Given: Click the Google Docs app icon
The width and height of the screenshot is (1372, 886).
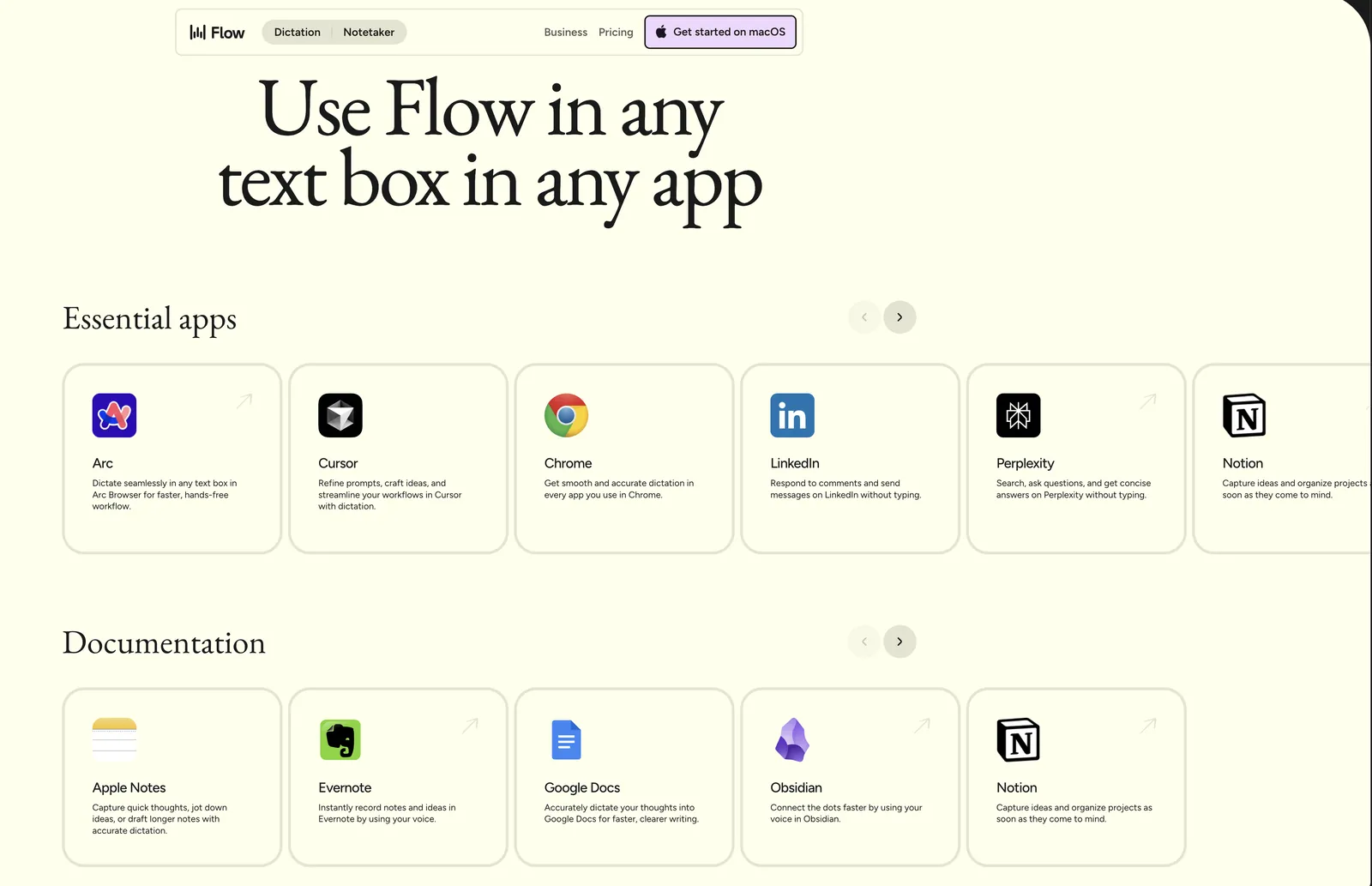Looking at the screenshot, I should coord(566,739).
